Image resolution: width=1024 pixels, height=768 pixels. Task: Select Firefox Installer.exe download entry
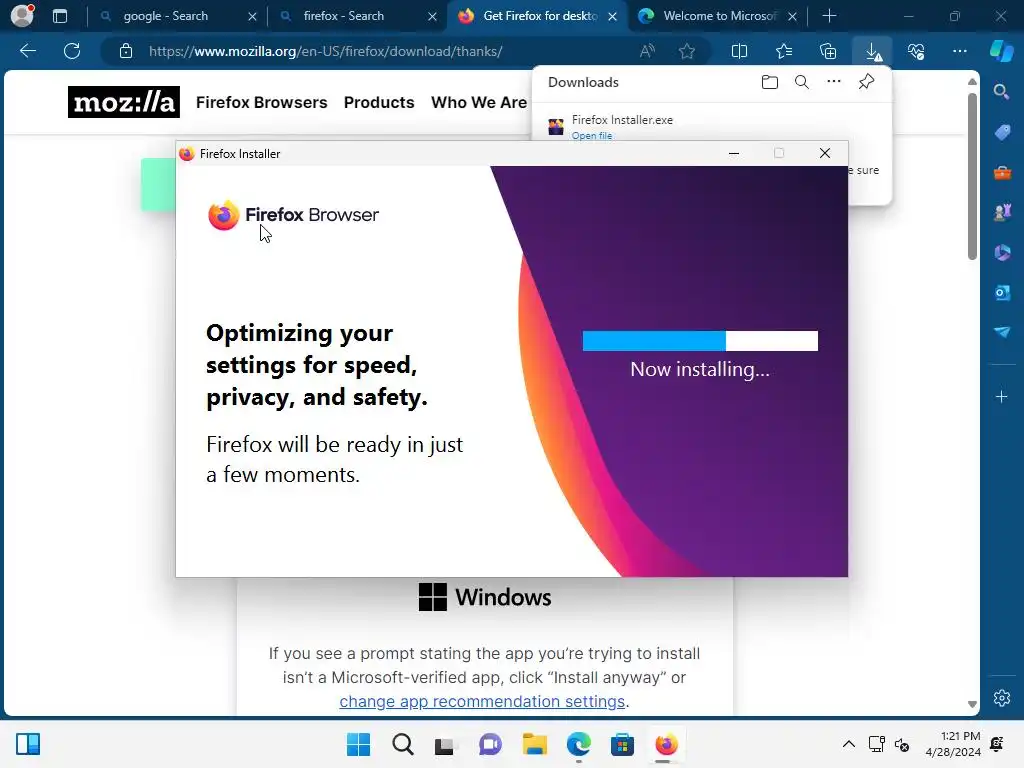(x=712, y=125)
